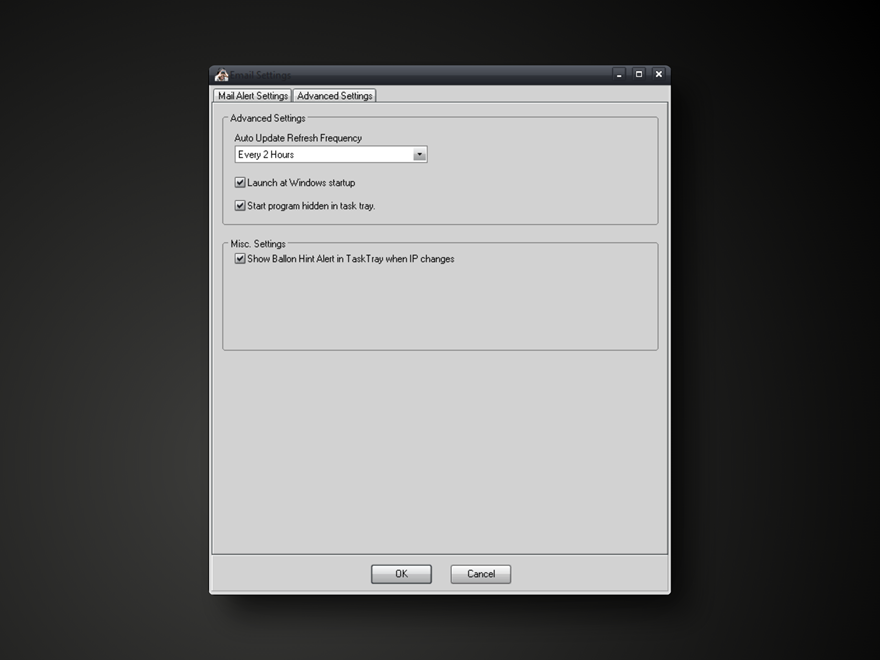Open the Auto Update Refresh Frequency dropdown arrow
Viewport: 880px width, 660px height.
click(420, 155)
